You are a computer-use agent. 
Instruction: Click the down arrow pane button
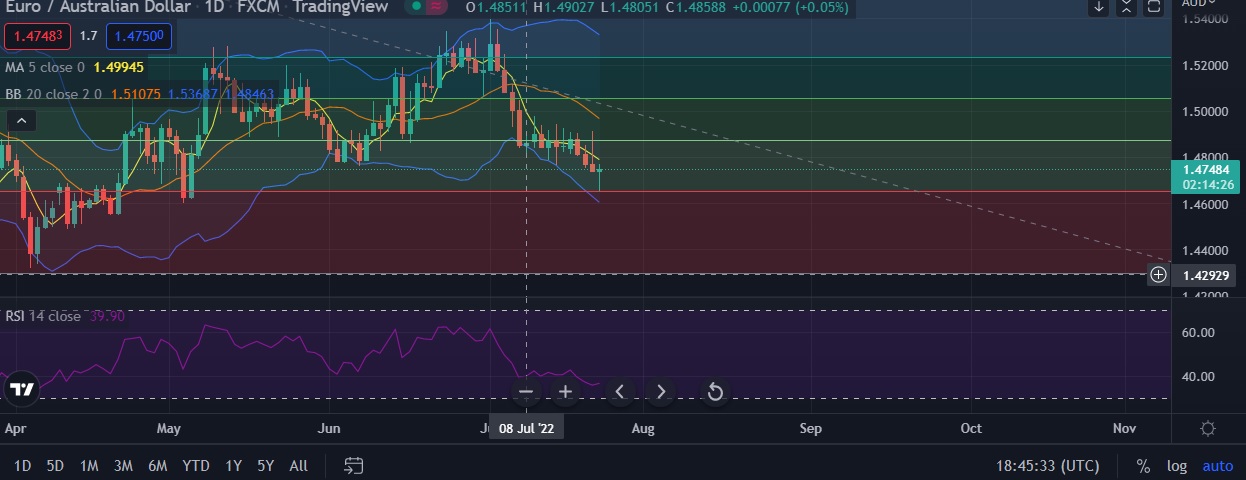coord(1099,7)
